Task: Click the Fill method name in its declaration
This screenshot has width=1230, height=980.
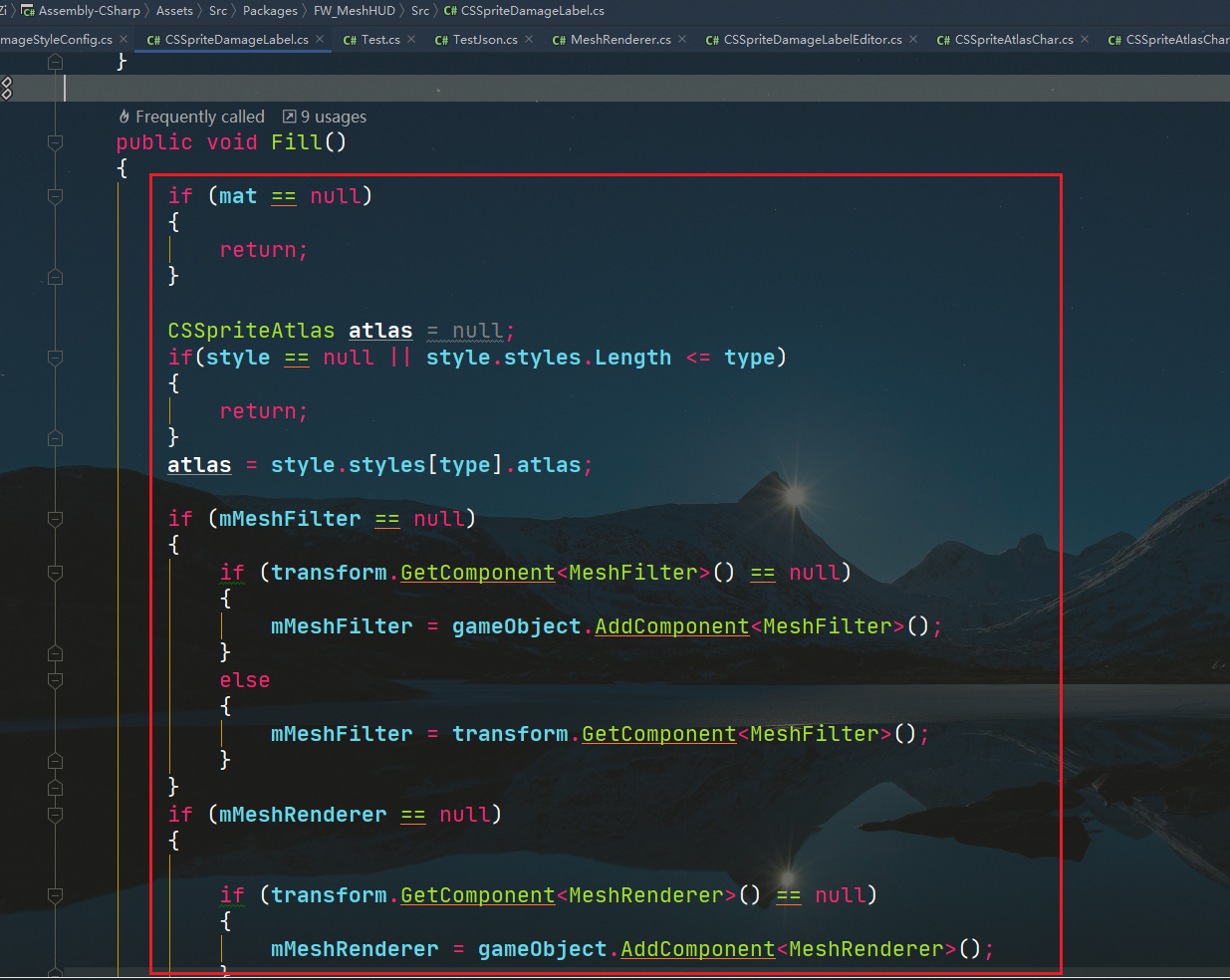Action: [x=297, y=142]
